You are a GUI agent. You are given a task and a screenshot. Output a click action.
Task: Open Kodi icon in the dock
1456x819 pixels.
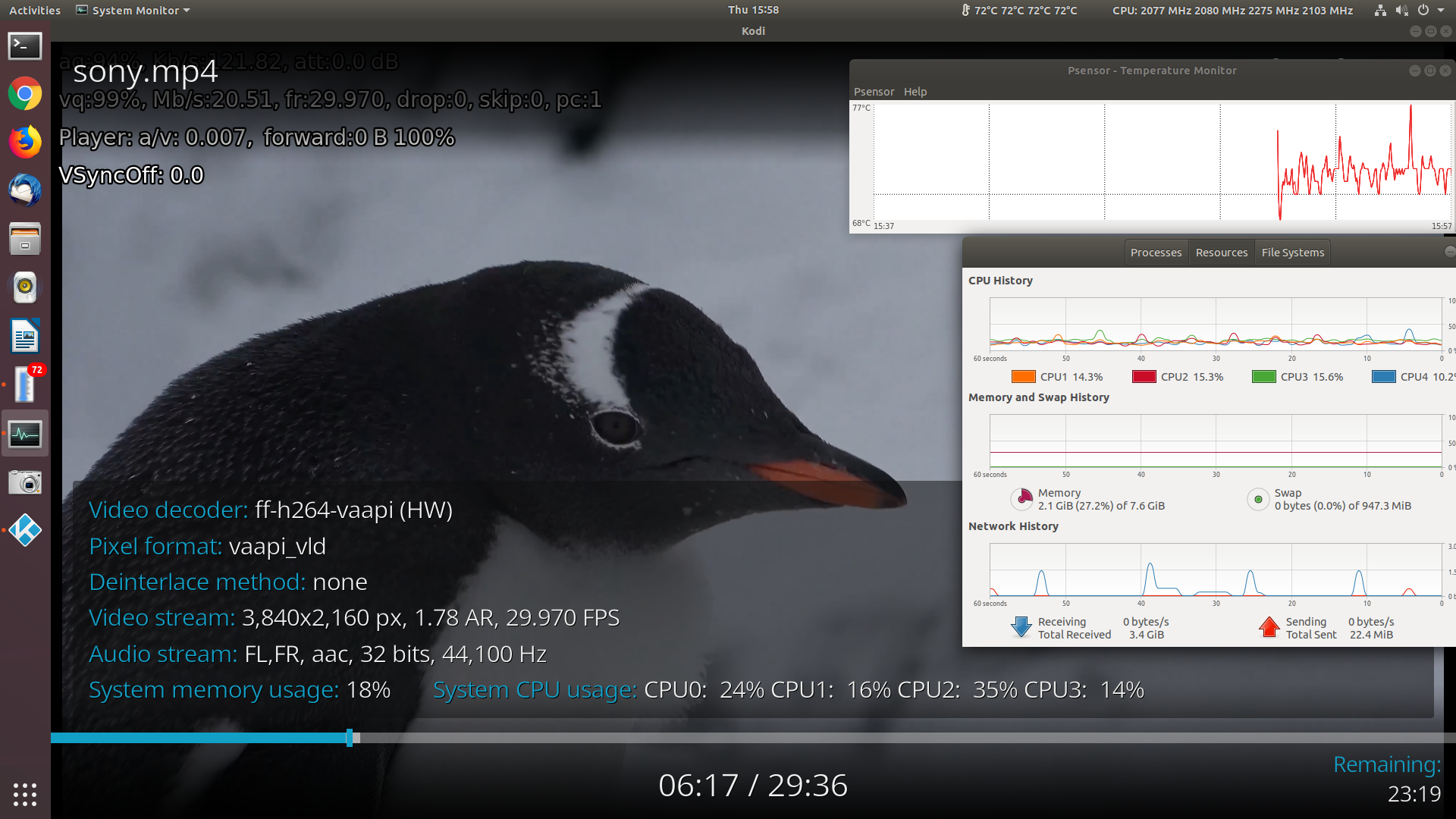pos(25,530)
